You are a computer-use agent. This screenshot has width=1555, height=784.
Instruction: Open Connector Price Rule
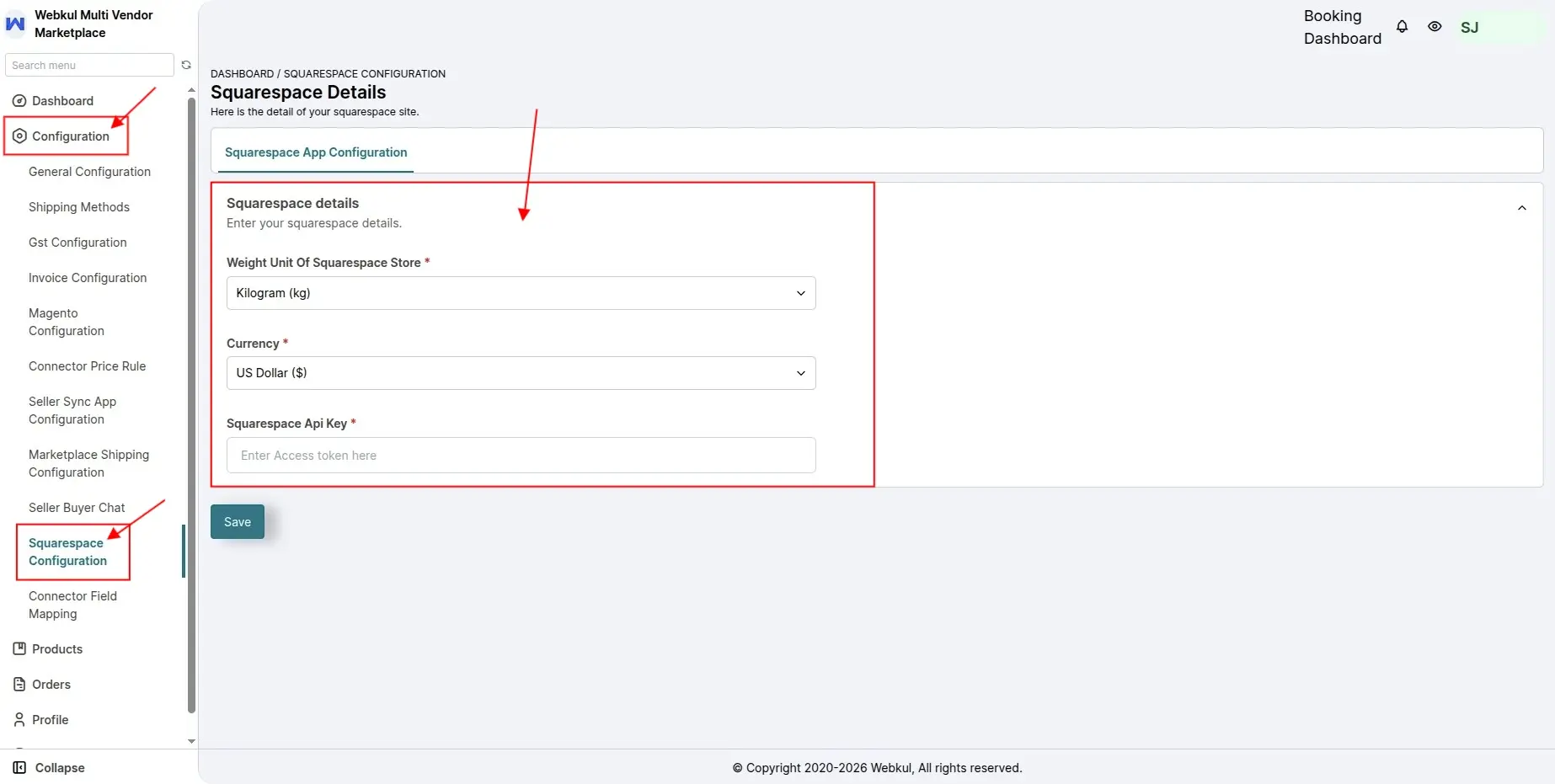[x=87, y=366]
